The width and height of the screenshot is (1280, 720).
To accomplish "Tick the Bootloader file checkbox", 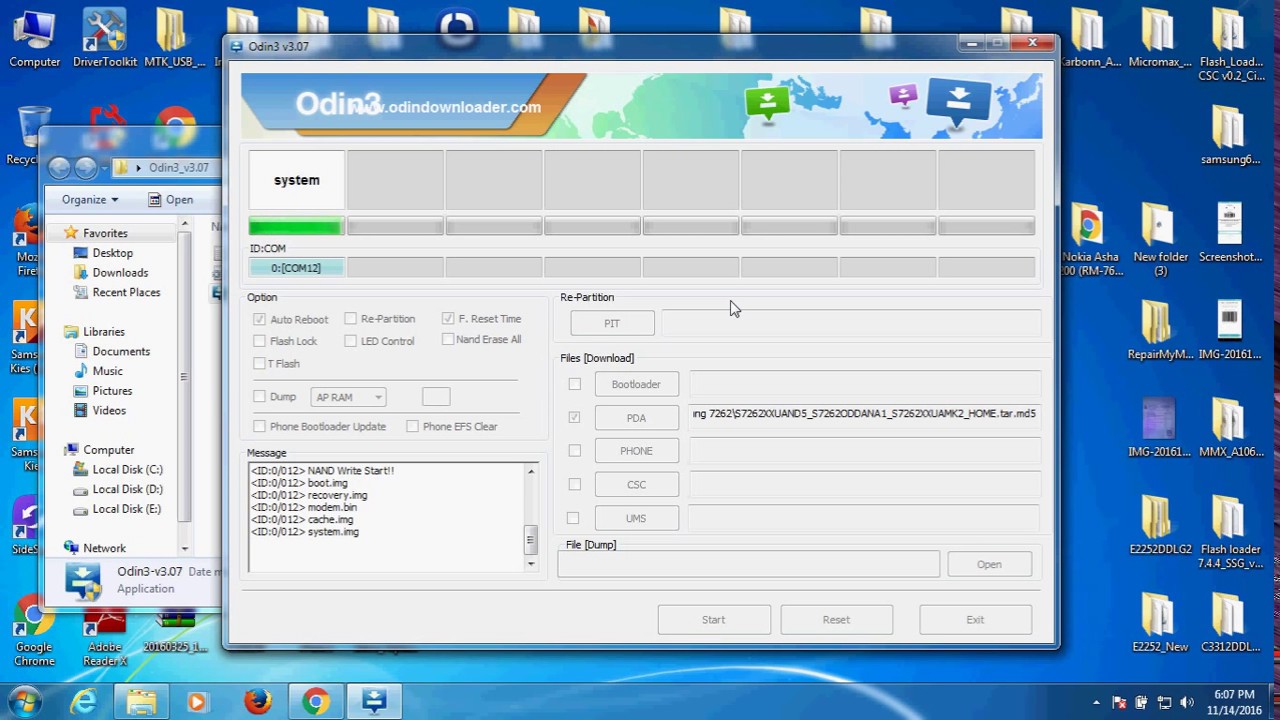I will coord(574,384).
